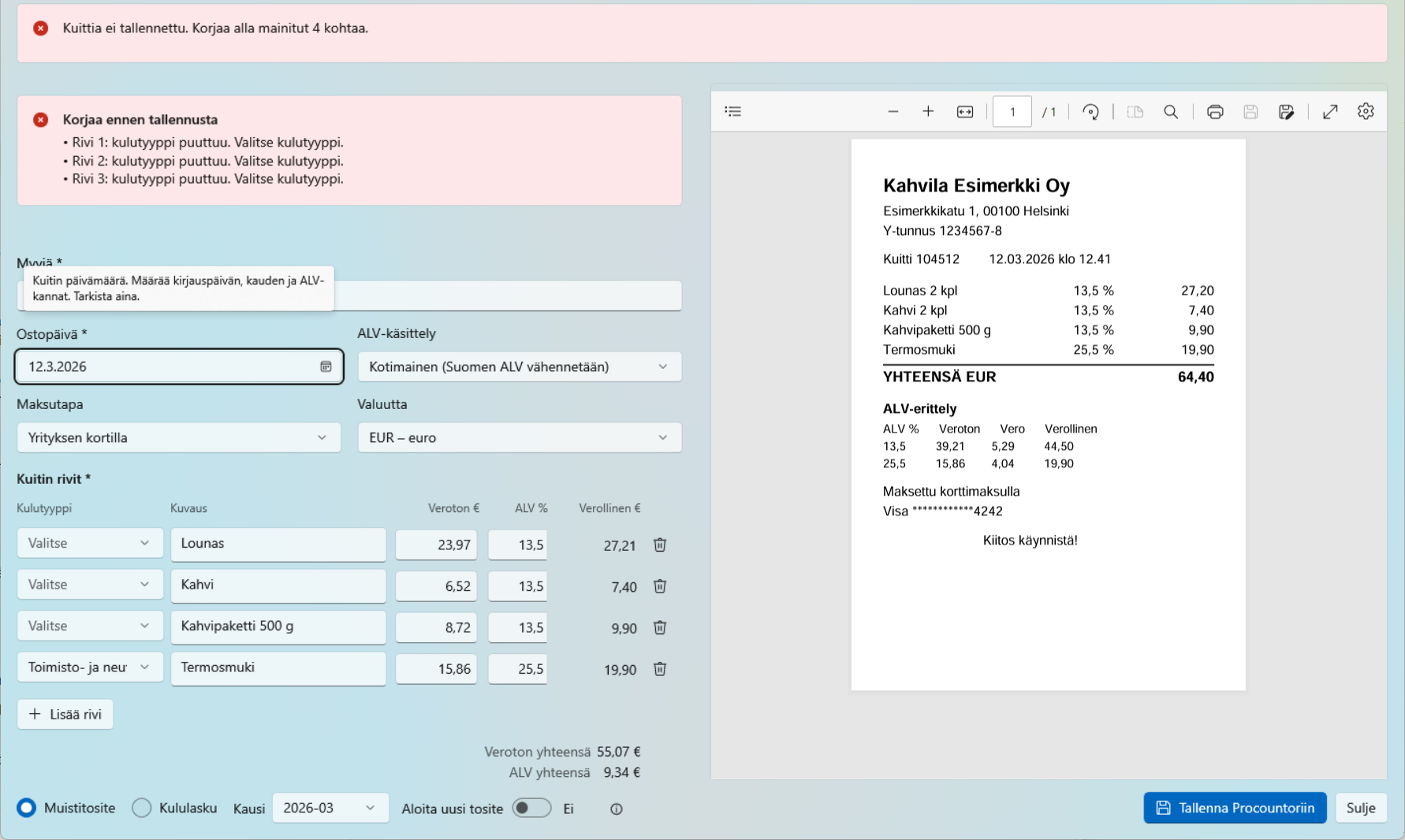
Task: Delete the Kahvipaketti 500 g row
Action: [660, 628]
